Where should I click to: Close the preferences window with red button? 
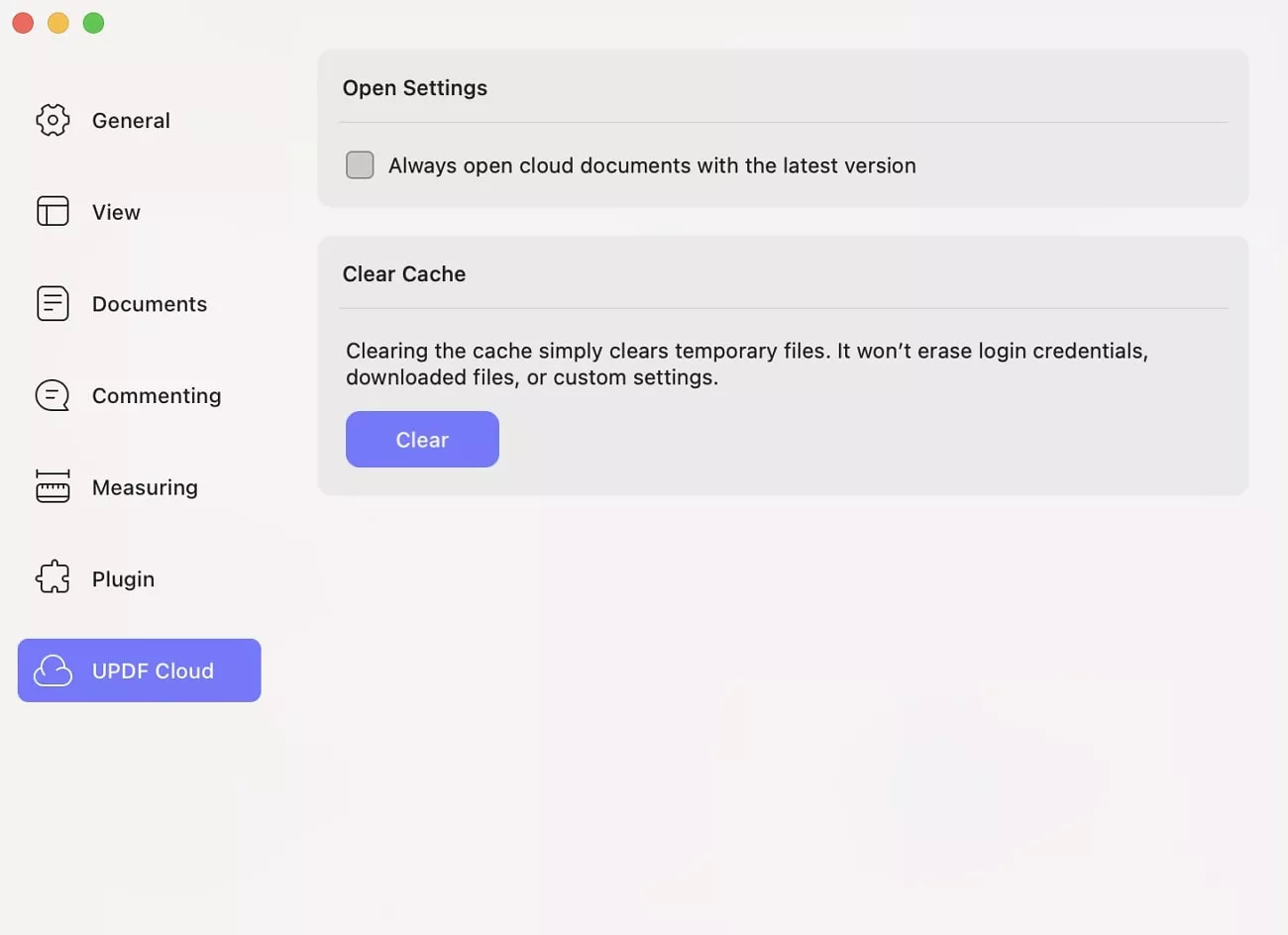(x=23, y=23)
